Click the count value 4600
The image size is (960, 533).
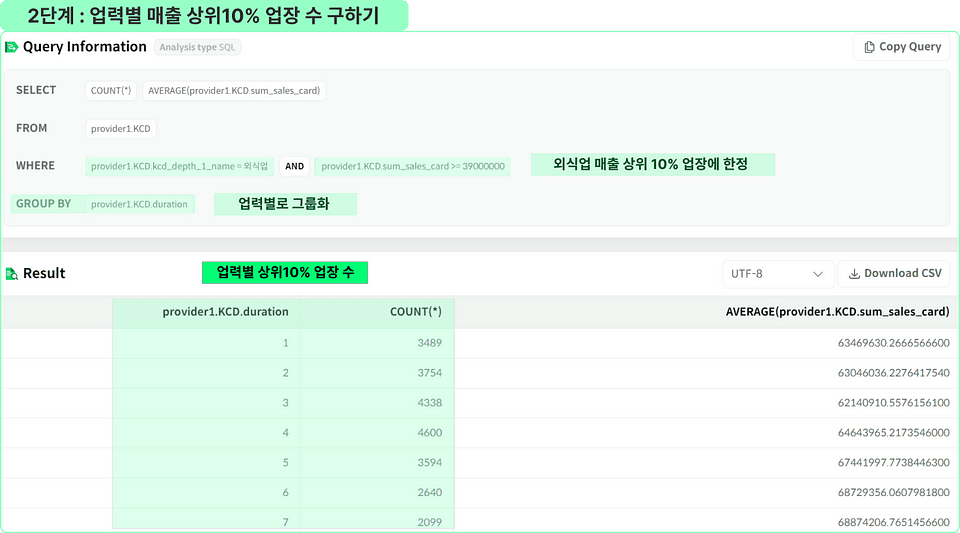pyautogui.click(x=430, y=433)
